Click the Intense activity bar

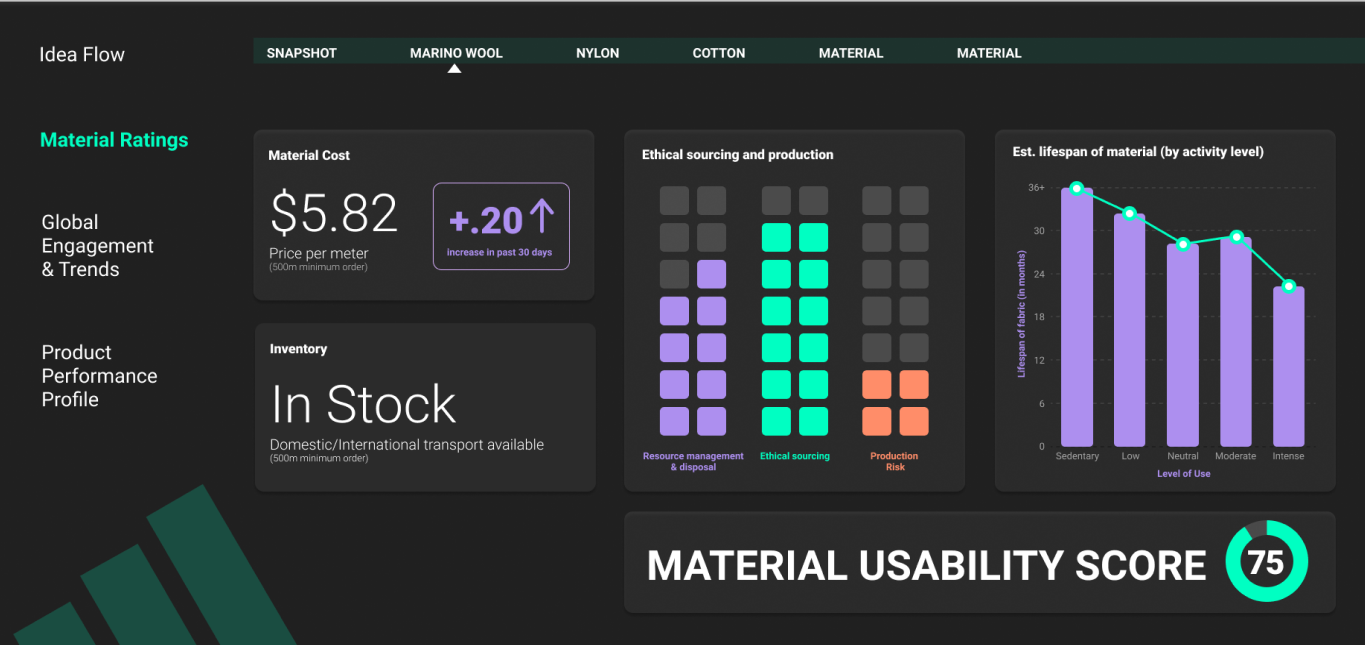[1289, 366]
